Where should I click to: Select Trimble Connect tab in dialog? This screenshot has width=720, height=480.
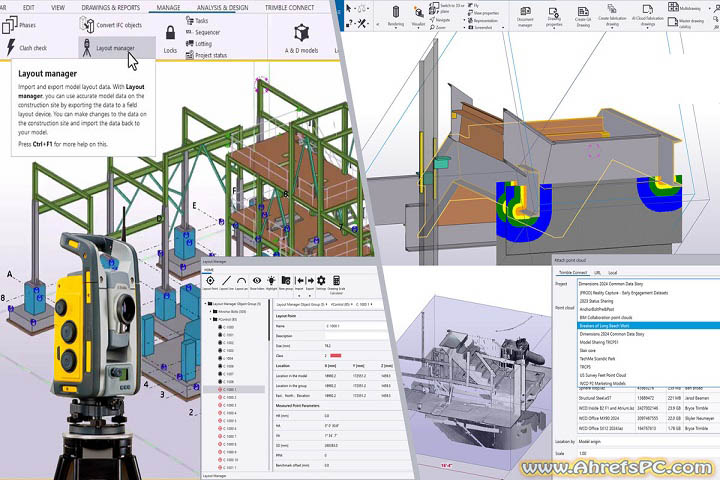coord(573,272)
